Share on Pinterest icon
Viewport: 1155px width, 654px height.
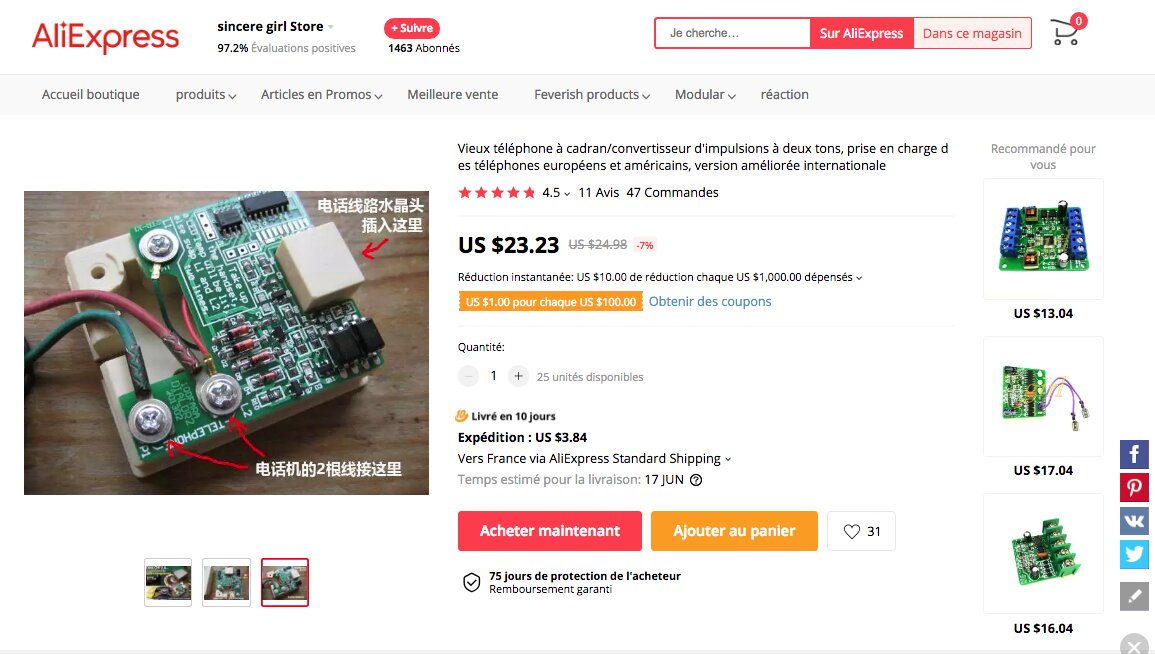[1134, 488]
